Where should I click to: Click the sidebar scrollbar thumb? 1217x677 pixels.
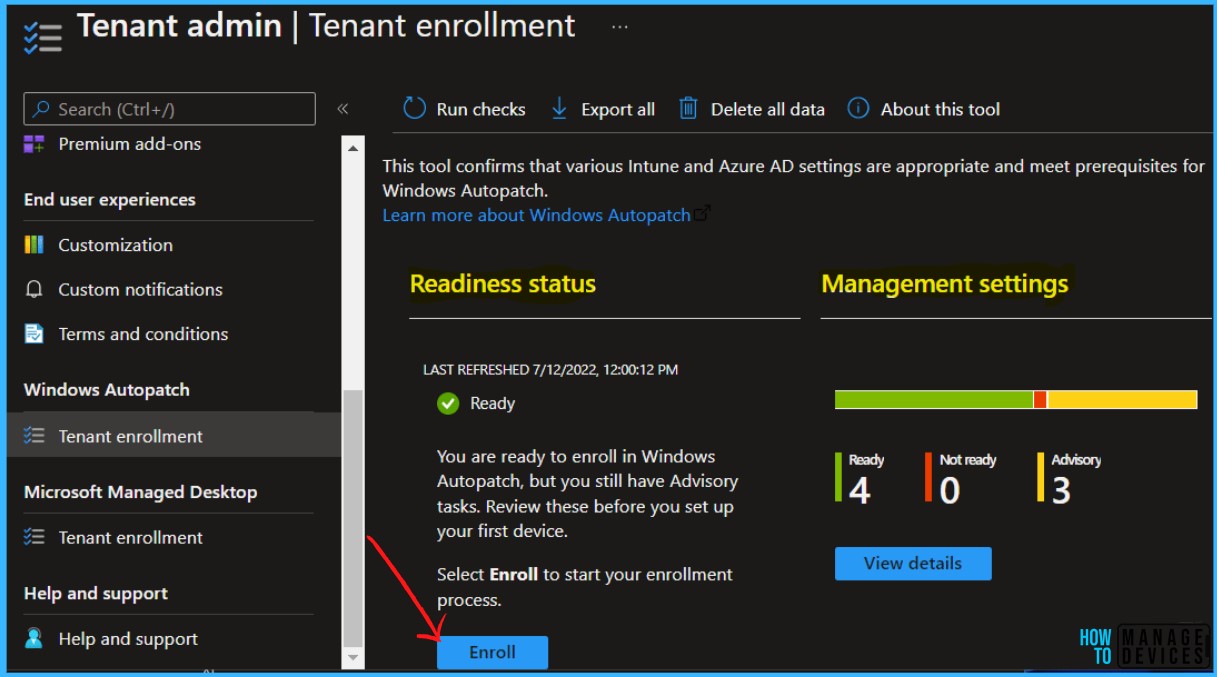[353, 518]
